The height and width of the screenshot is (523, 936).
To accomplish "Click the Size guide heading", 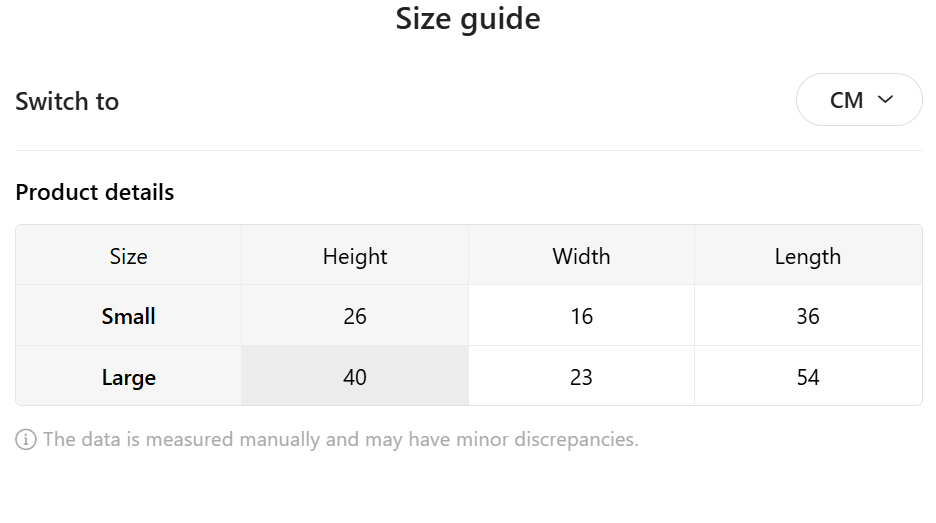I will [468, 19].
